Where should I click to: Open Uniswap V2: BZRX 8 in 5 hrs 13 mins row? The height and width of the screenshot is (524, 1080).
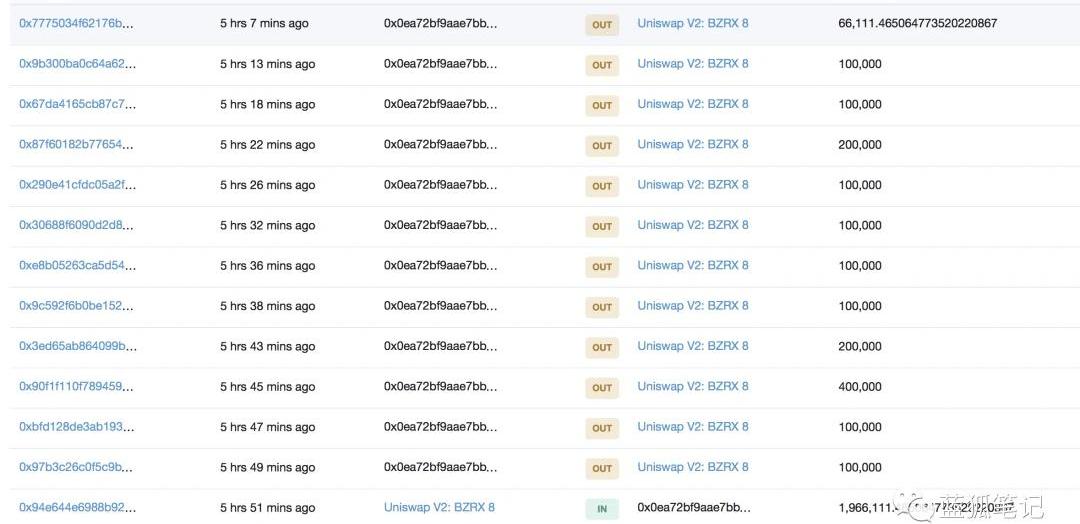click(x=693, y=63)
